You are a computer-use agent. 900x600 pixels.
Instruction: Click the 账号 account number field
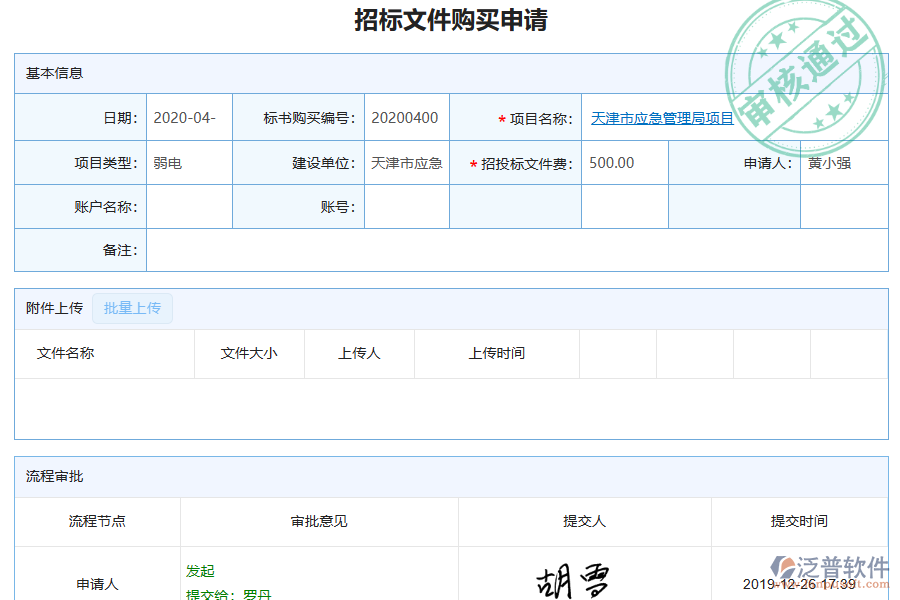tap(407, 206)
